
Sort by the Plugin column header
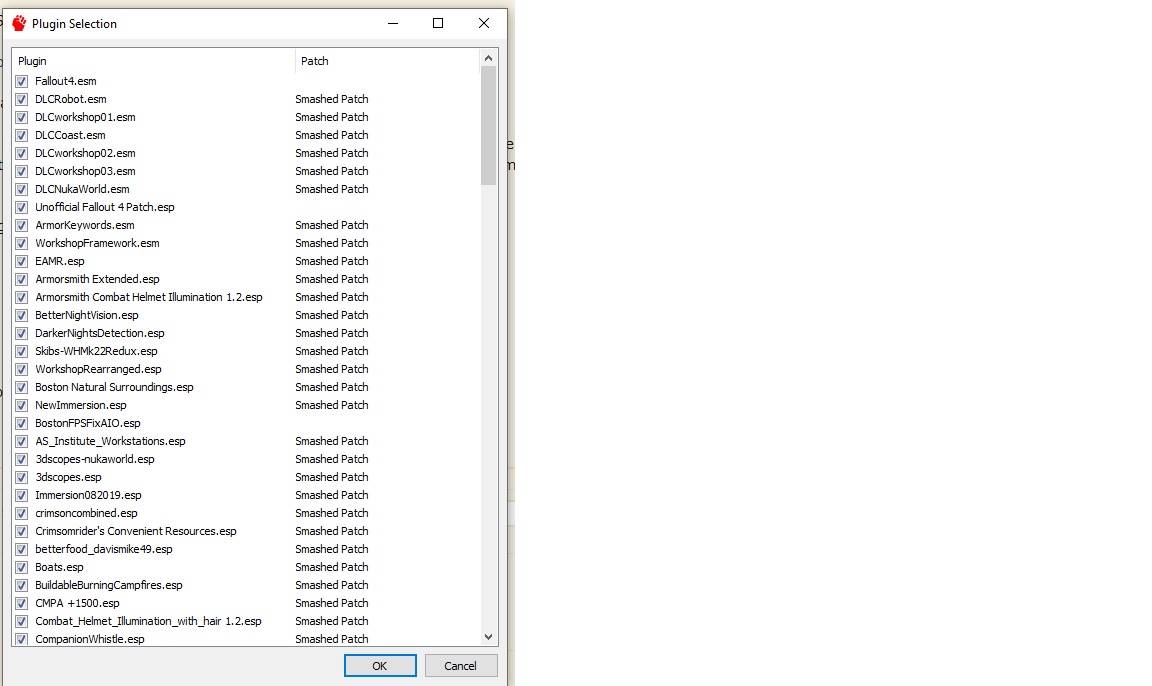[x=154, y=61]
